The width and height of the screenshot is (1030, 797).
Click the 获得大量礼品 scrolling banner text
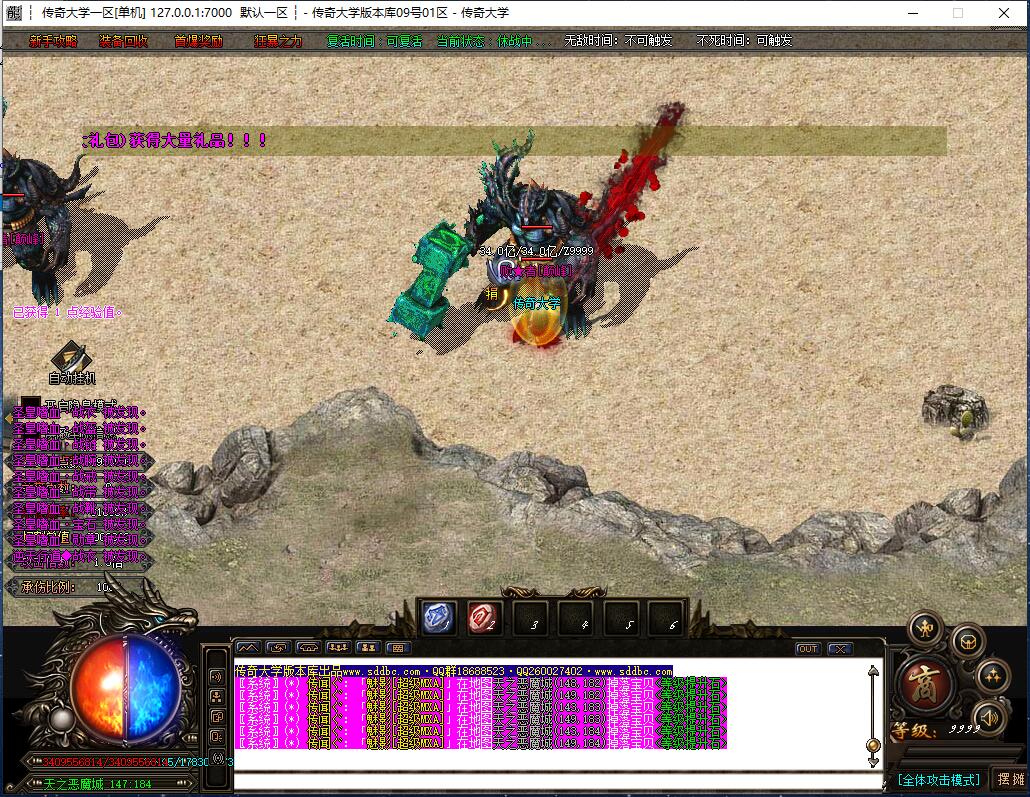click(x=174, y=140)
